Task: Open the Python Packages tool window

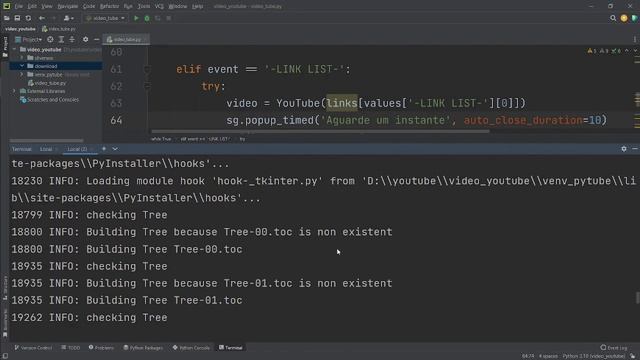Action: 143,348
